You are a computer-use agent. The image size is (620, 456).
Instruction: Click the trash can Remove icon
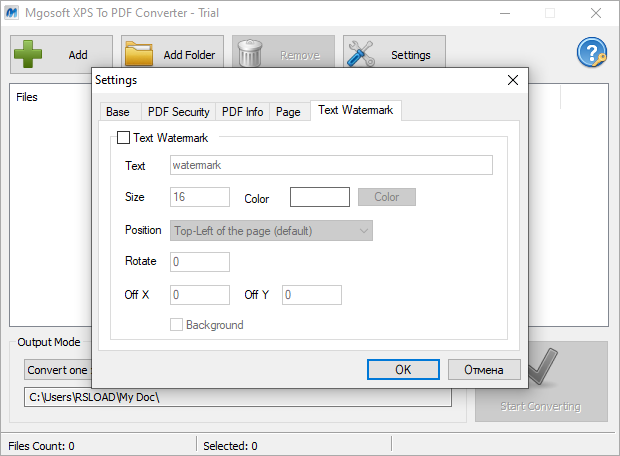tap(250, 53)
